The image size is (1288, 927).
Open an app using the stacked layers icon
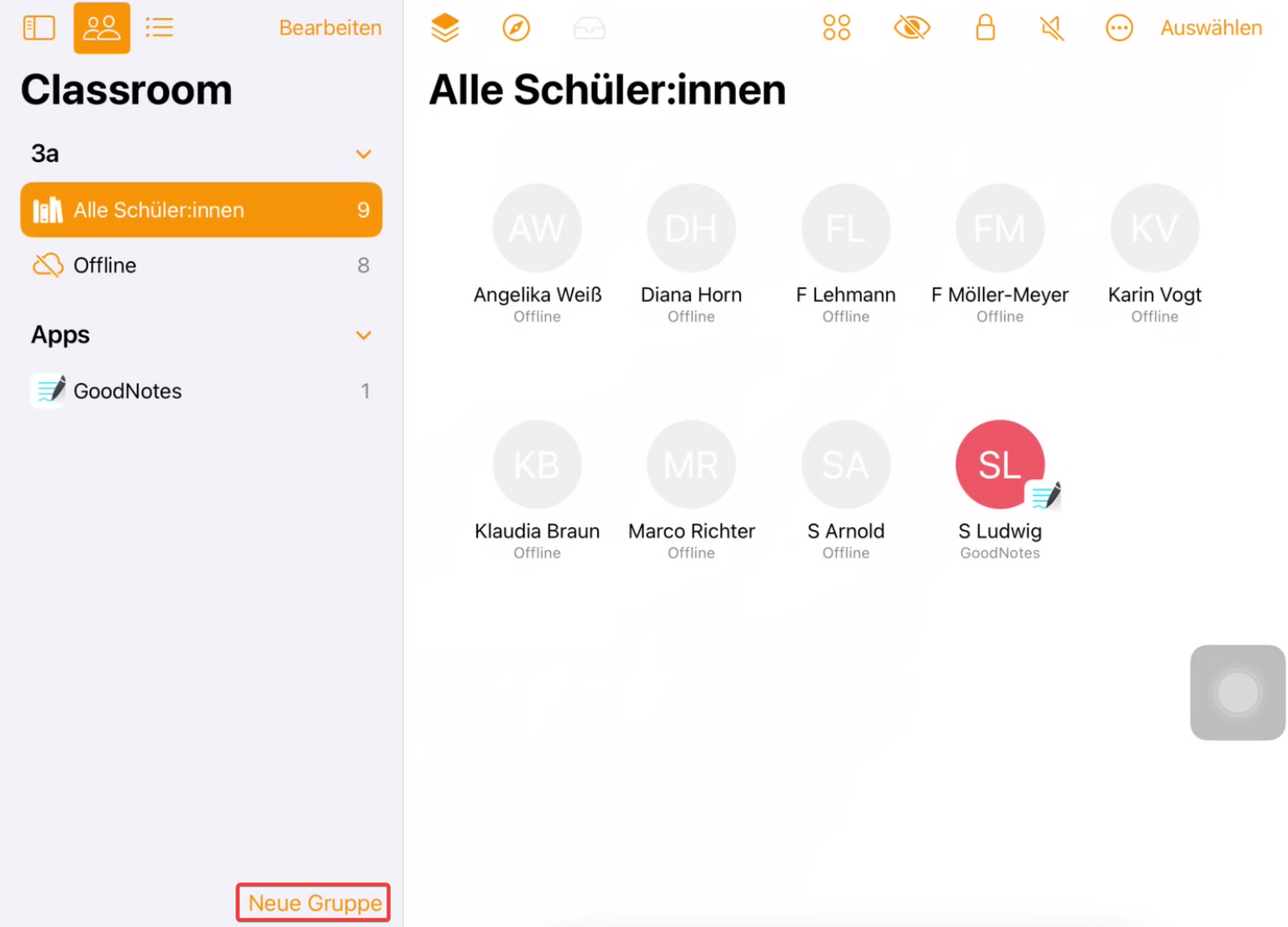click(x=445, y=28)
